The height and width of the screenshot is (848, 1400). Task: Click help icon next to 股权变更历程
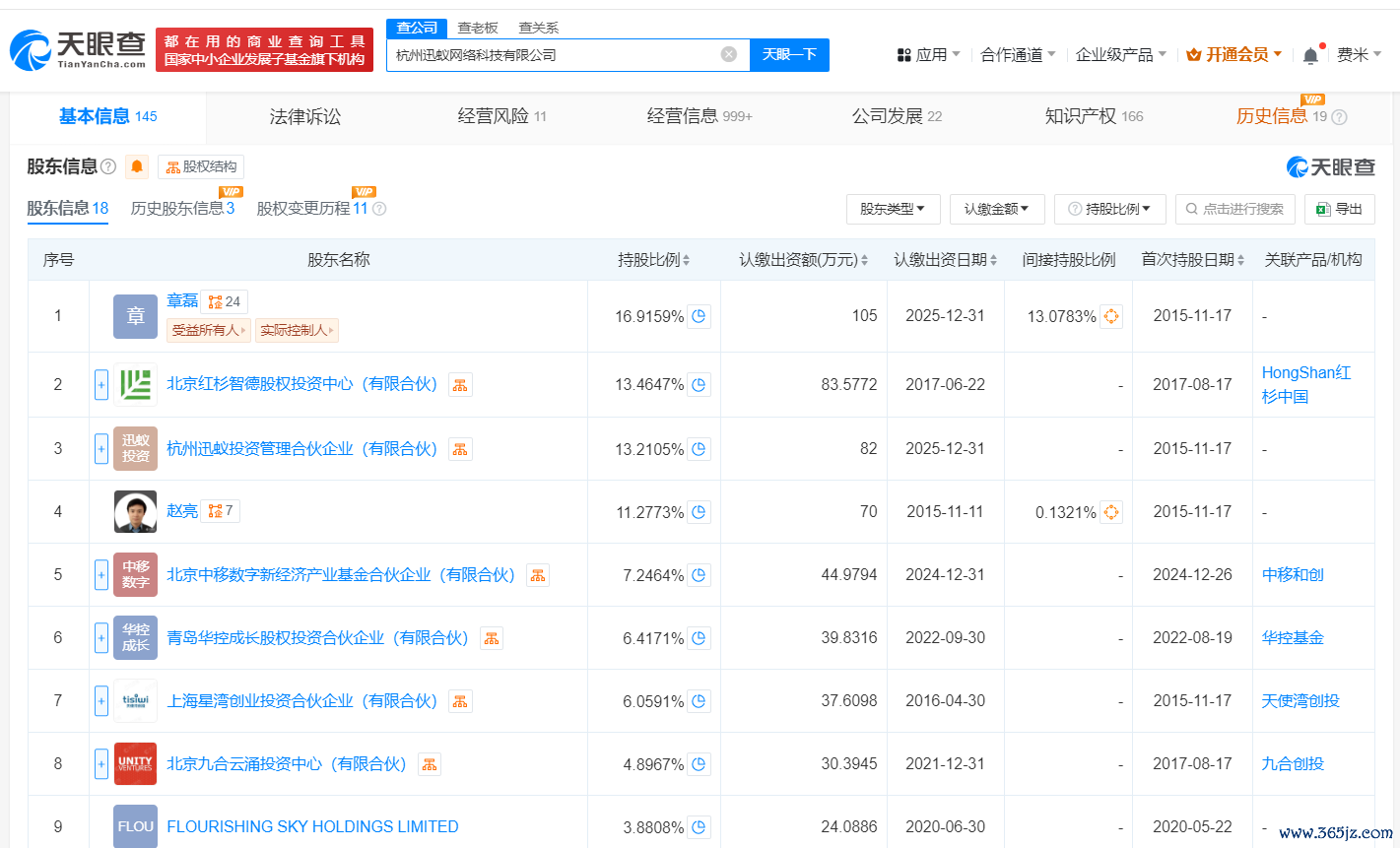coord(379,209)
